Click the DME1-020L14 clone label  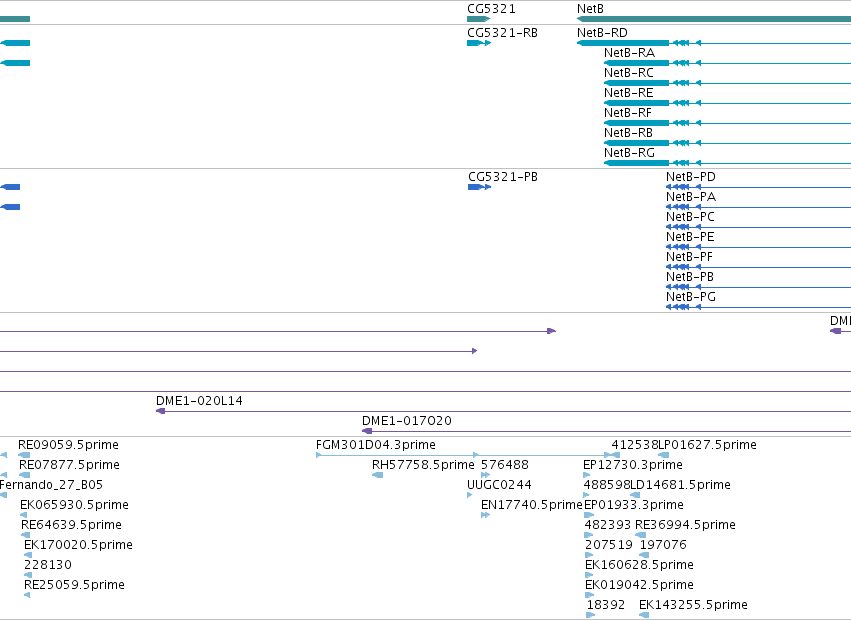[x=199, y=401]
